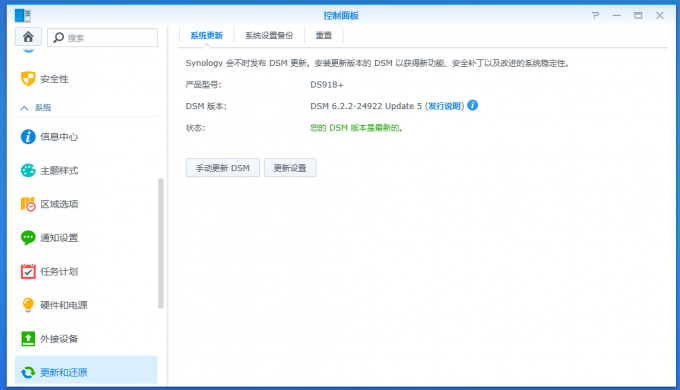Image resolution: width=680 pixels, height=390 pixels.
Task: Open 主题样式 palette icon
Action: coord(28,170)
